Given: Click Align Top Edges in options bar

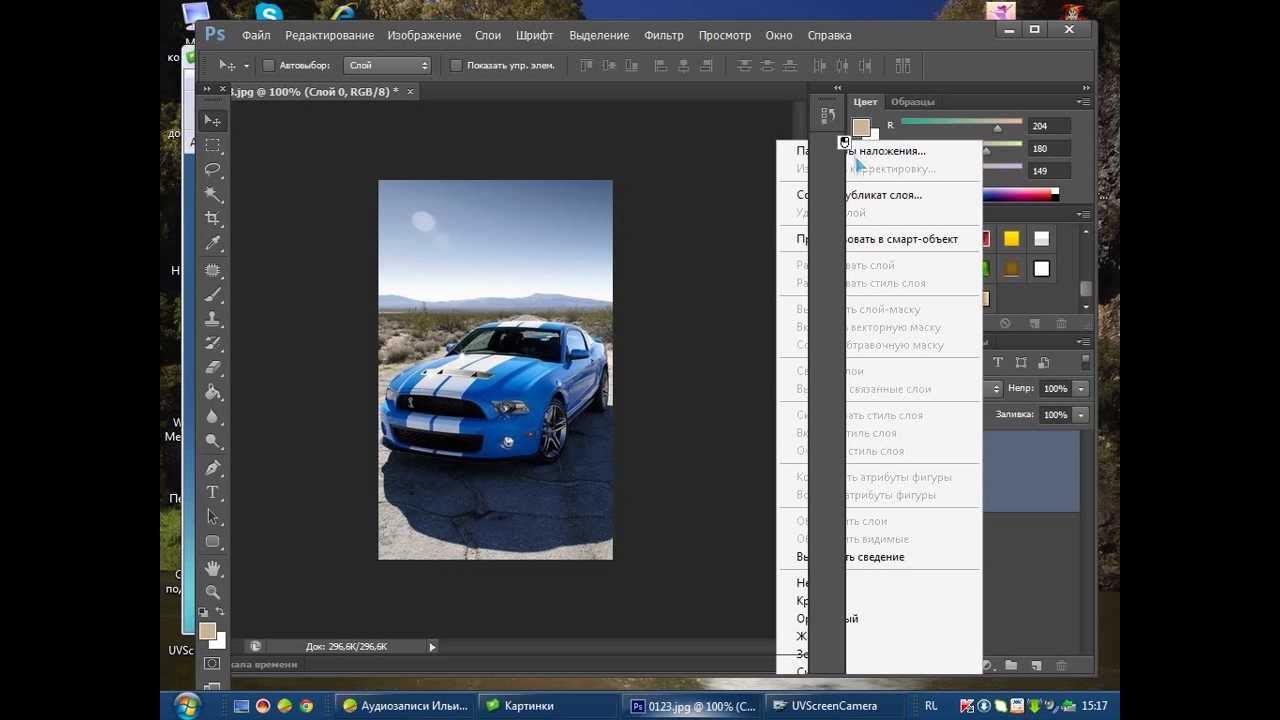Looking at the screenshot, I should click(586, 65).
